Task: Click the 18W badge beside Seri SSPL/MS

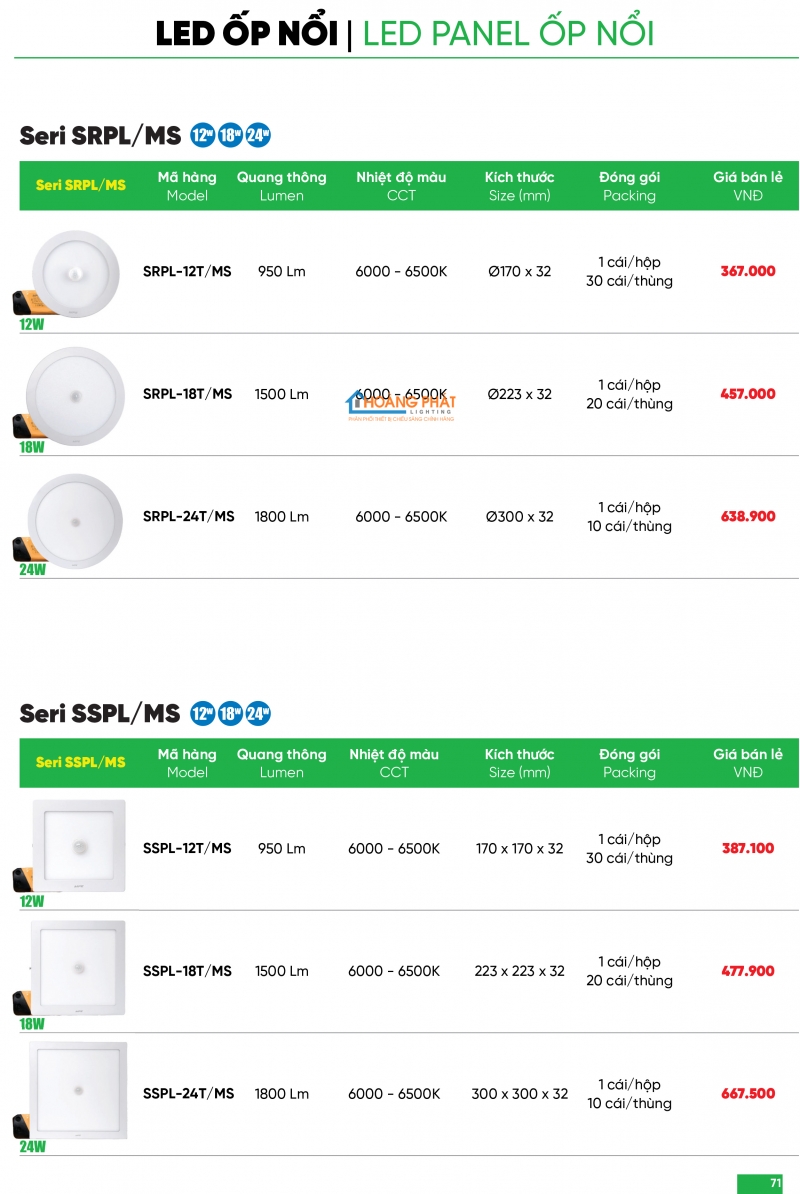Action: pos(230,713)
